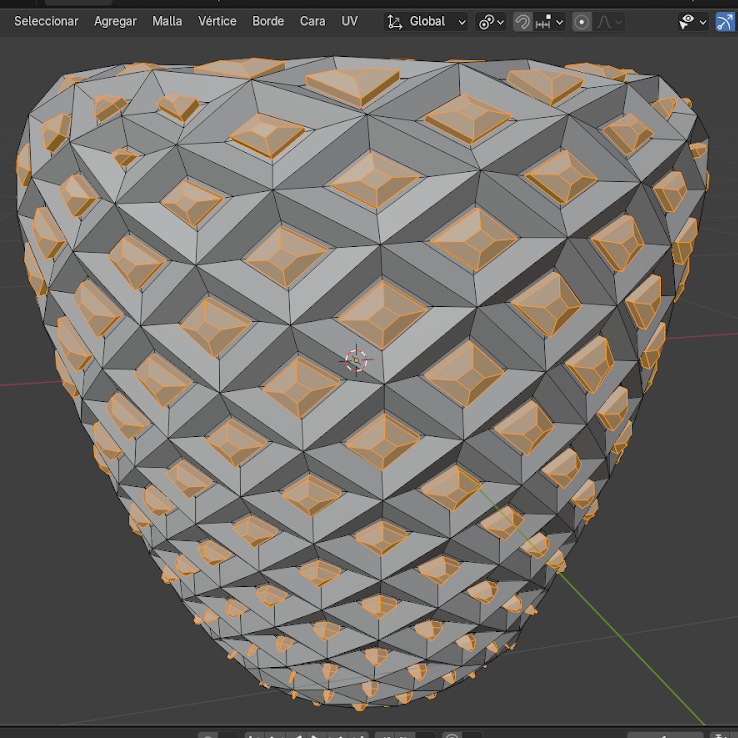738x738 pixels.
Task: Open the Seleccionar menu
Action: pyautogui.click(x=46, y=21)
